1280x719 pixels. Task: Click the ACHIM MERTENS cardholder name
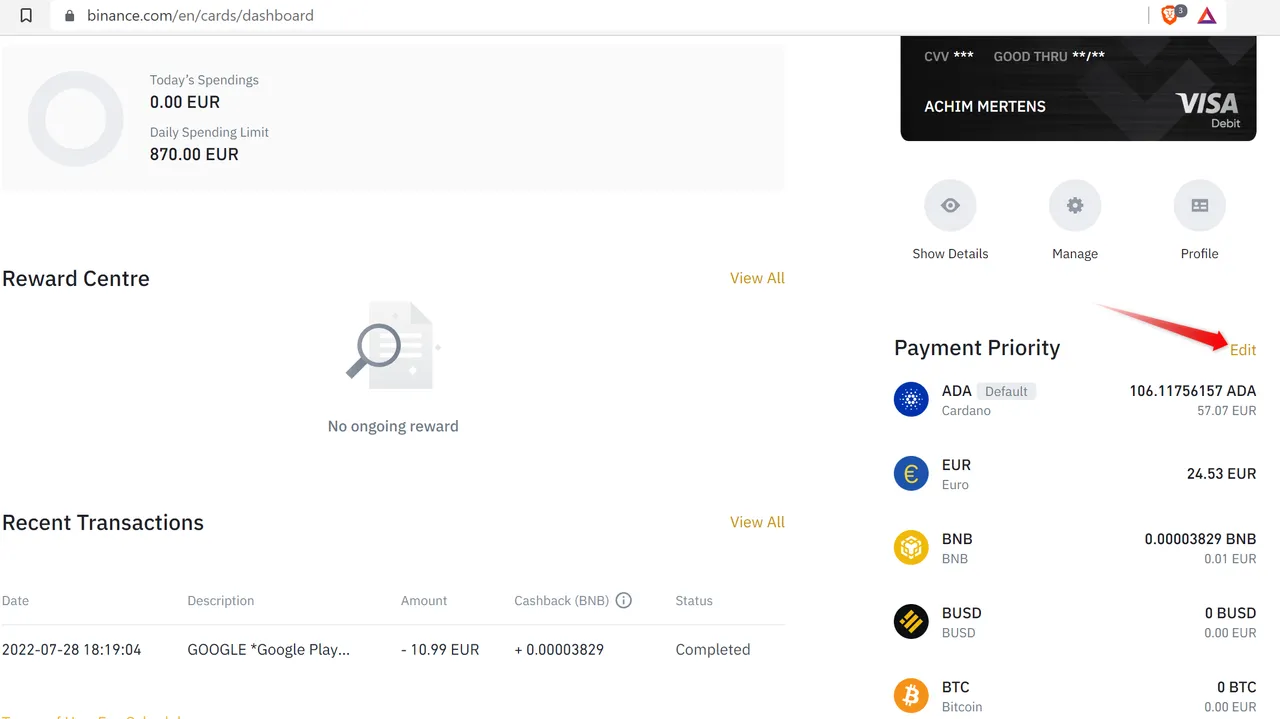coord(985,106)
